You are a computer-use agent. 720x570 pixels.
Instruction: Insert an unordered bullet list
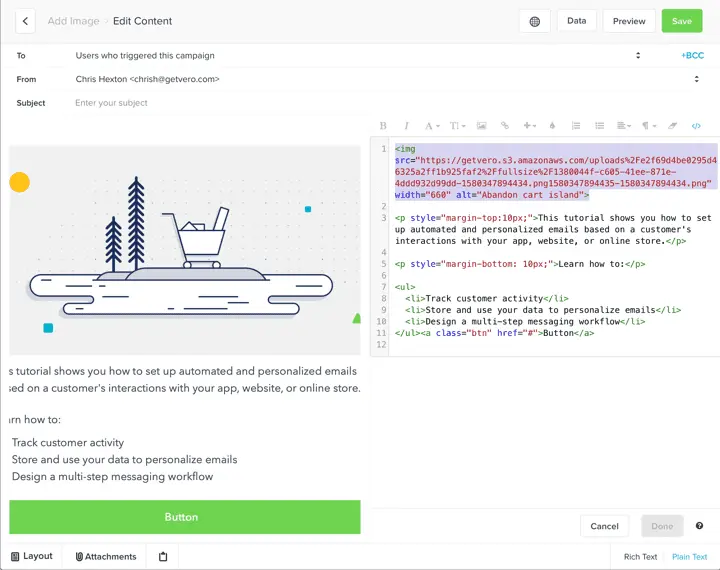pyautogui.click(x=600, y=126)
